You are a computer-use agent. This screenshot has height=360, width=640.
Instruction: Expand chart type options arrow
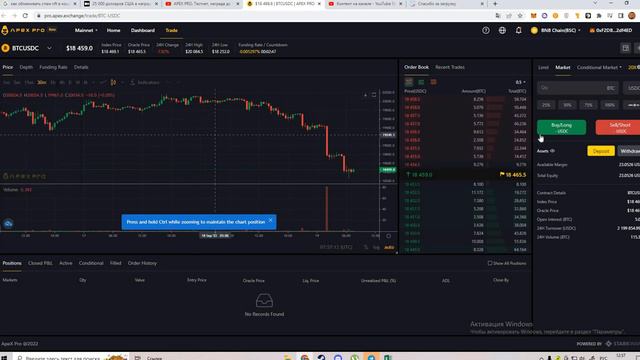[121, 82]
